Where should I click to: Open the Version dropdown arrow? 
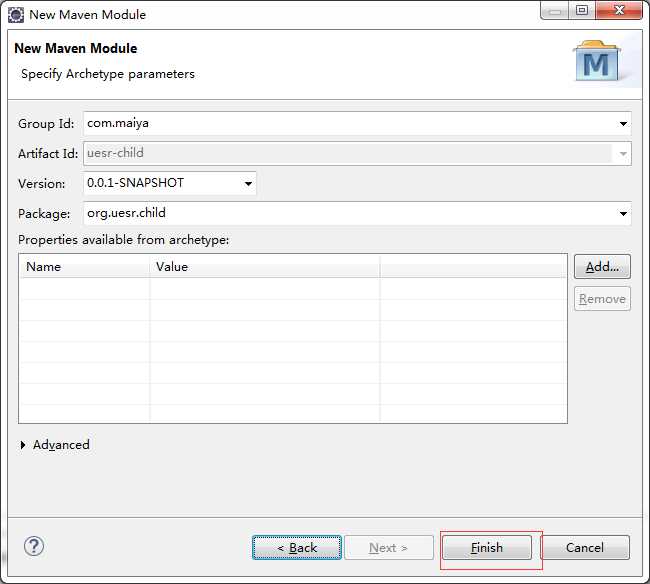click(x=248, y=184)
